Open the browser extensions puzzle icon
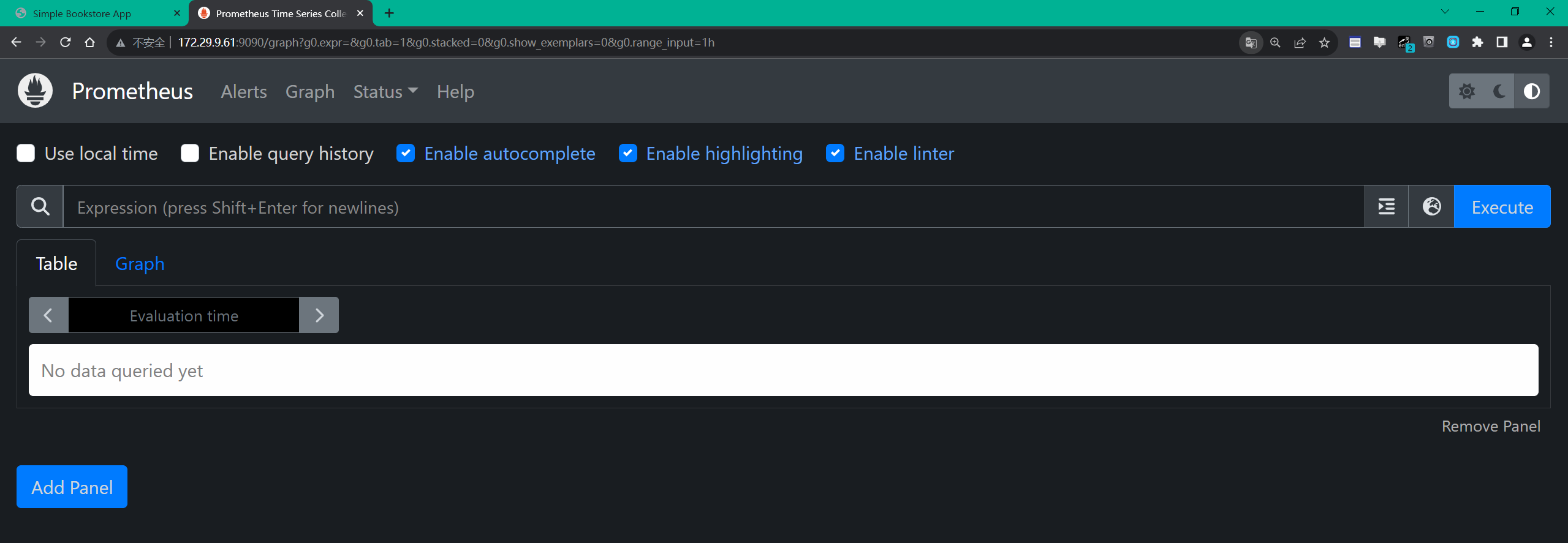1568x543 pixels. tap(1477, 42)
